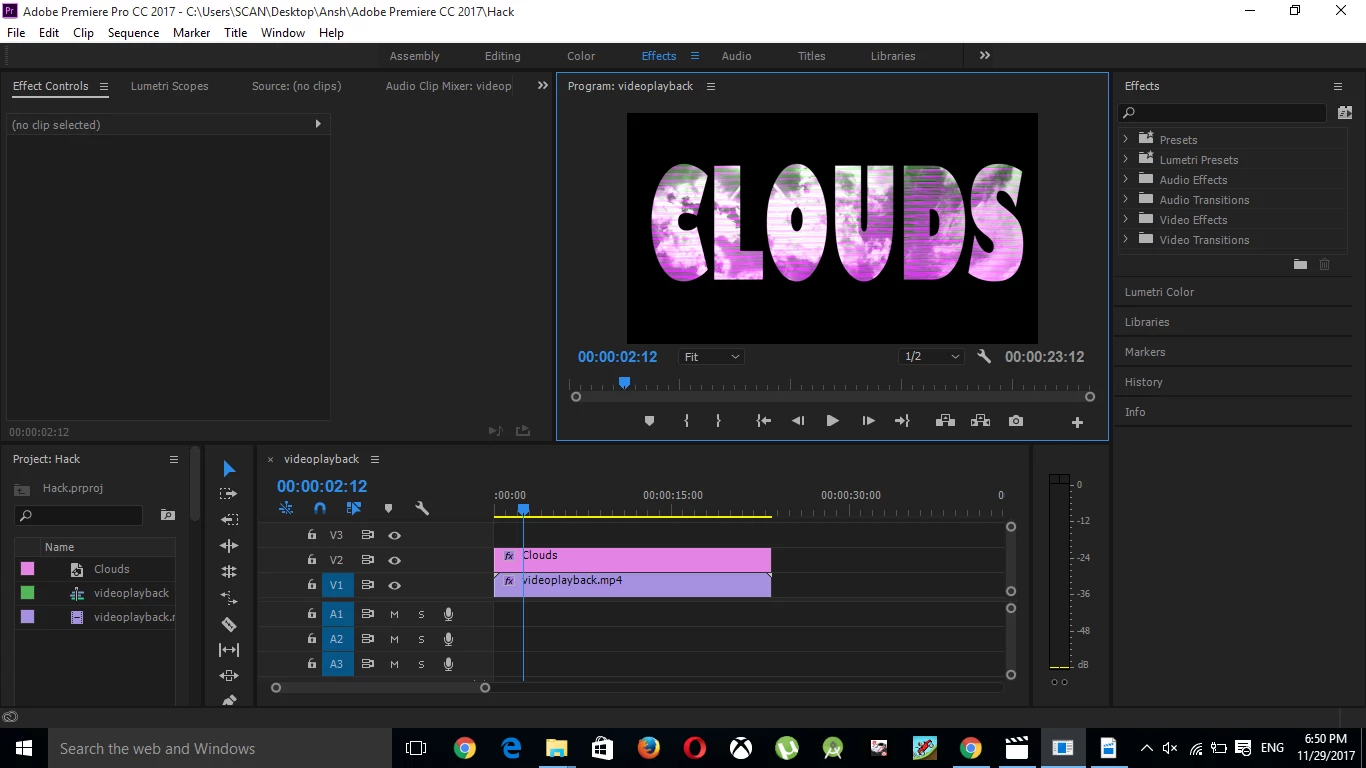Toggle nest sequences insert mode icon

286,508
